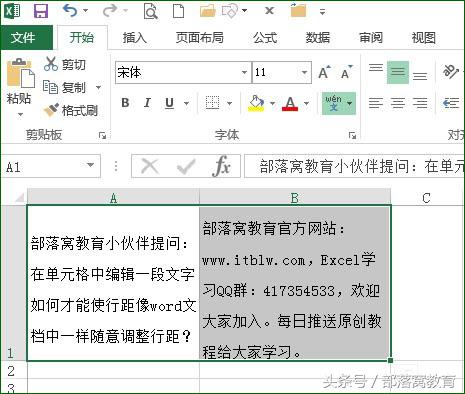Click the wén phonetic guide icon
The height and width of the screenshot is (394, 465).
[x=334, y=103]
